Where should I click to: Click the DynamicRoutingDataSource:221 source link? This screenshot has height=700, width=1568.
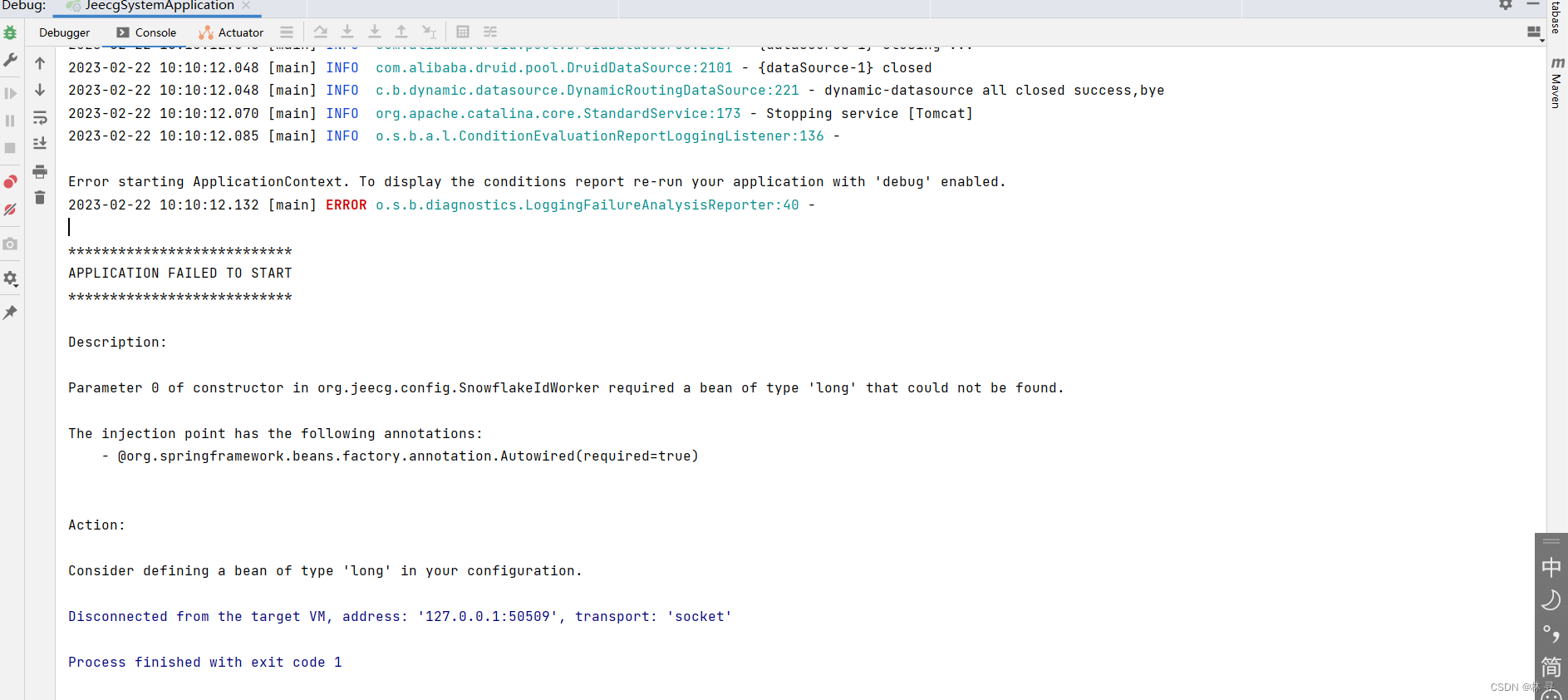(587, 91)
